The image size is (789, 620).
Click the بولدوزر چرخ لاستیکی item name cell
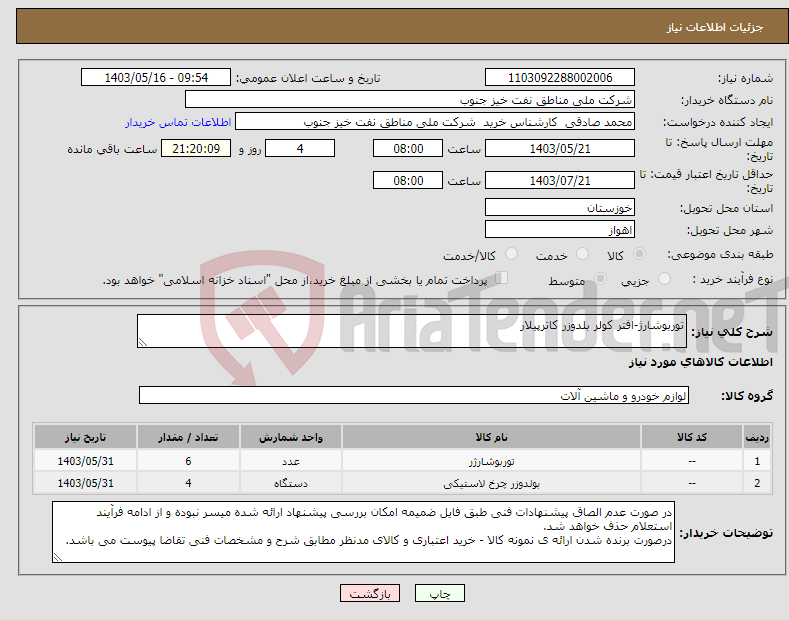(x=491, y=483)
